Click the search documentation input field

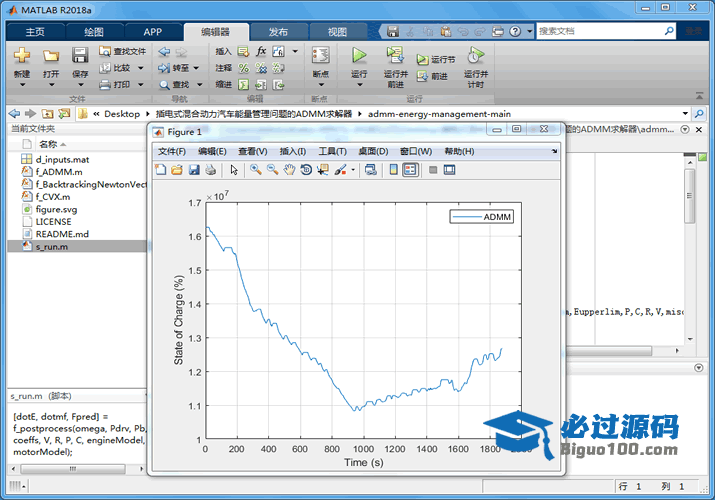pos(600,31)
